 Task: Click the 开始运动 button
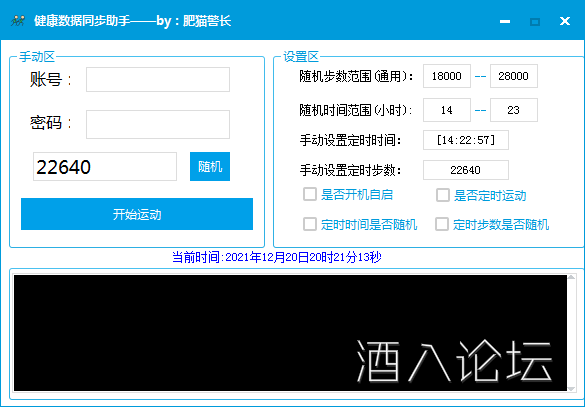coord(137,214)
